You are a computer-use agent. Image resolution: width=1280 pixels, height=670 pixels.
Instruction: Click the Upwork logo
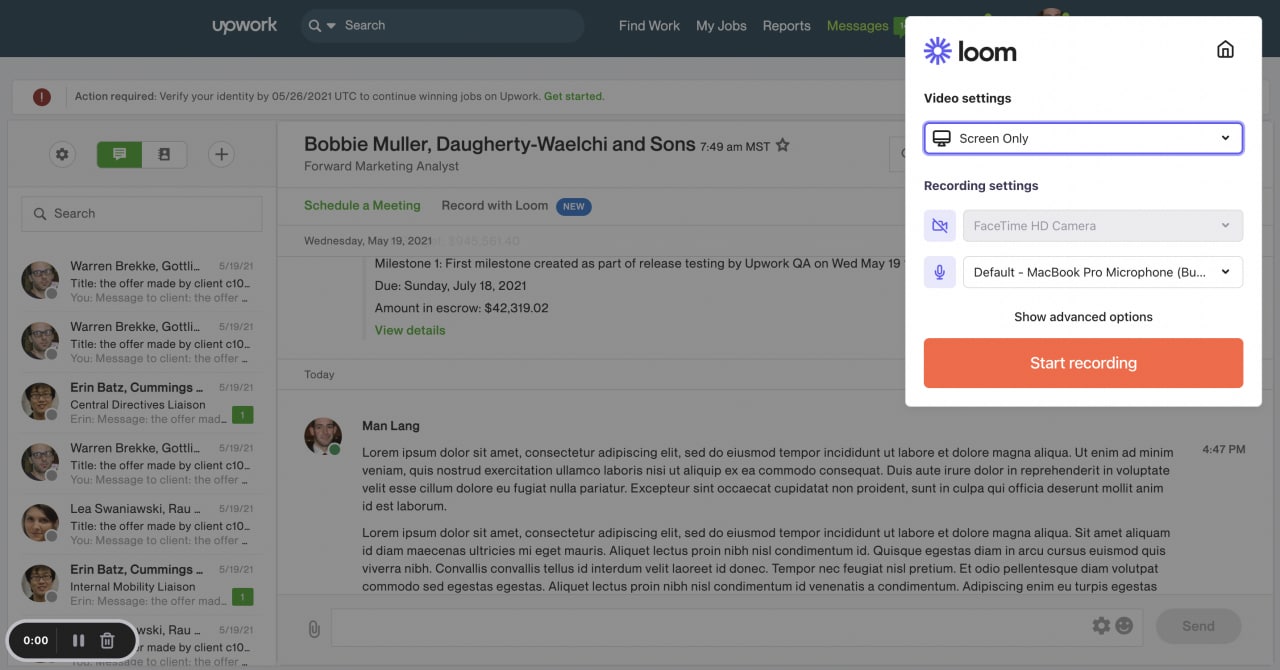[x=245, y=26]
